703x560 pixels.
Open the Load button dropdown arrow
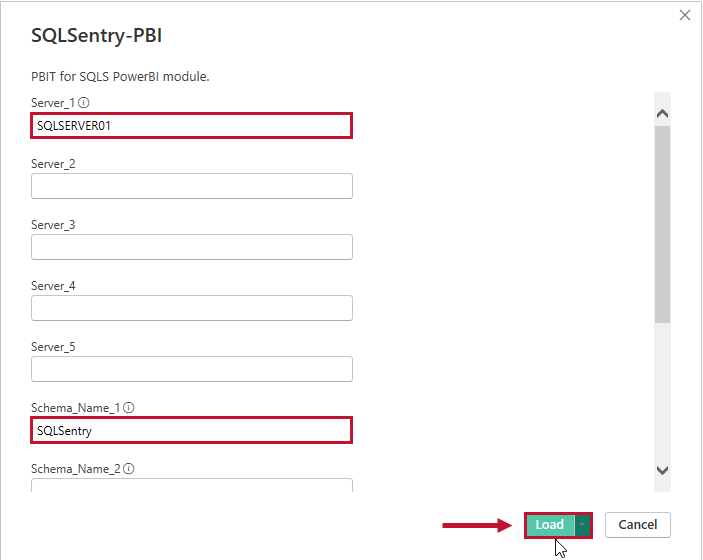(x=582, y=525)
